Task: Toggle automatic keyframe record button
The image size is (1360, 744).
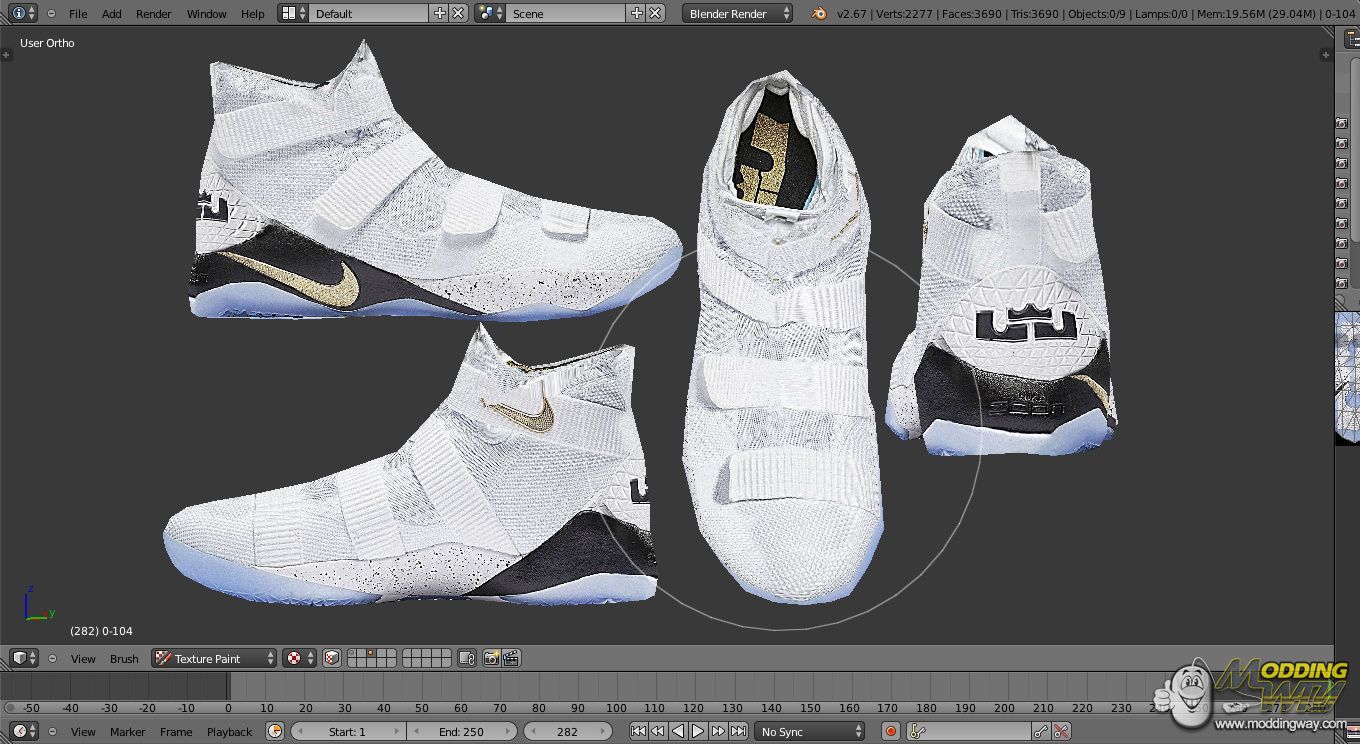Action: click(x=890, y=731)
